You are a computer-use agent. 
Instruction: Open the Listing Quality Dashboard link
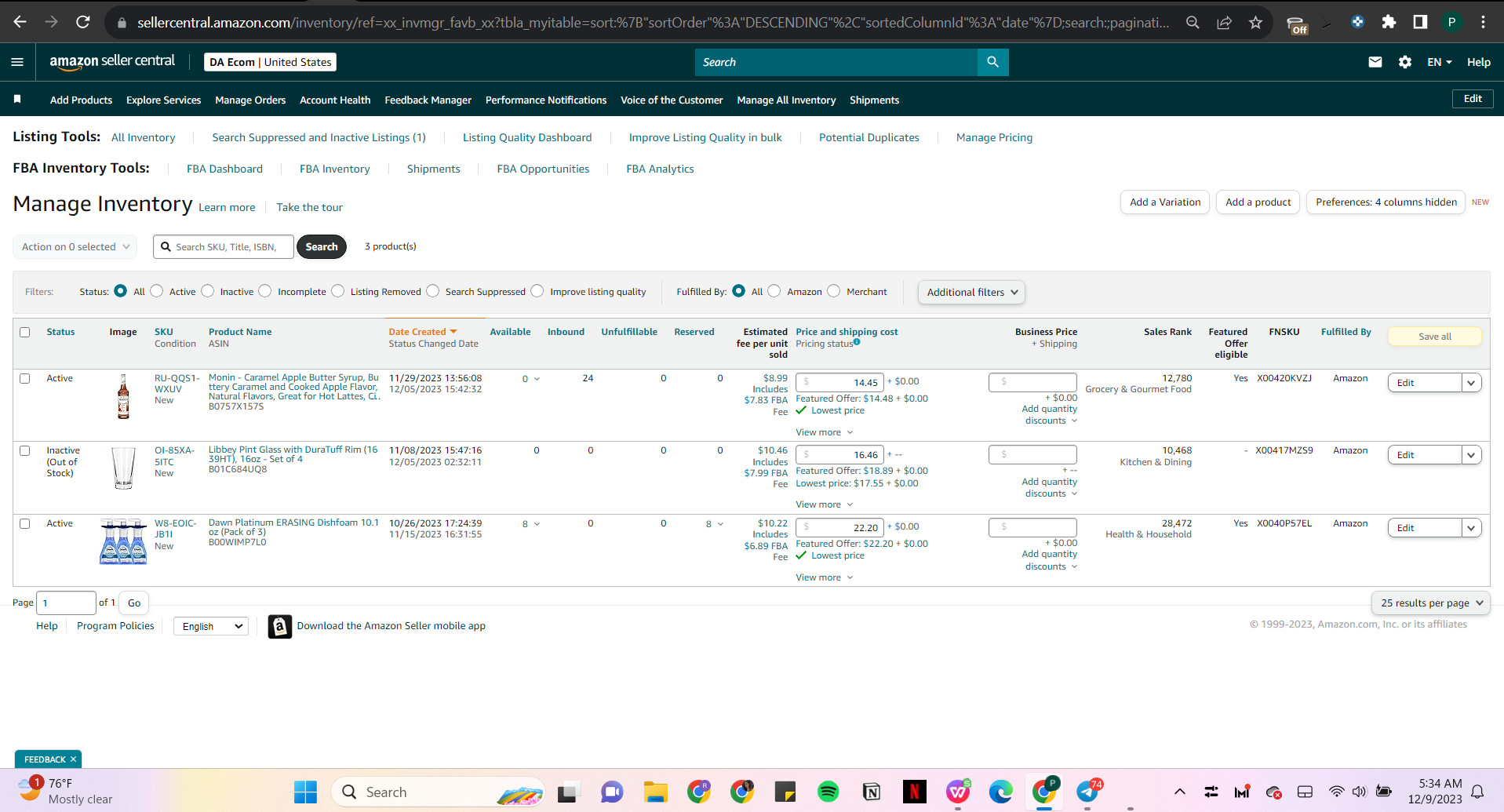(x=527, y=137)
